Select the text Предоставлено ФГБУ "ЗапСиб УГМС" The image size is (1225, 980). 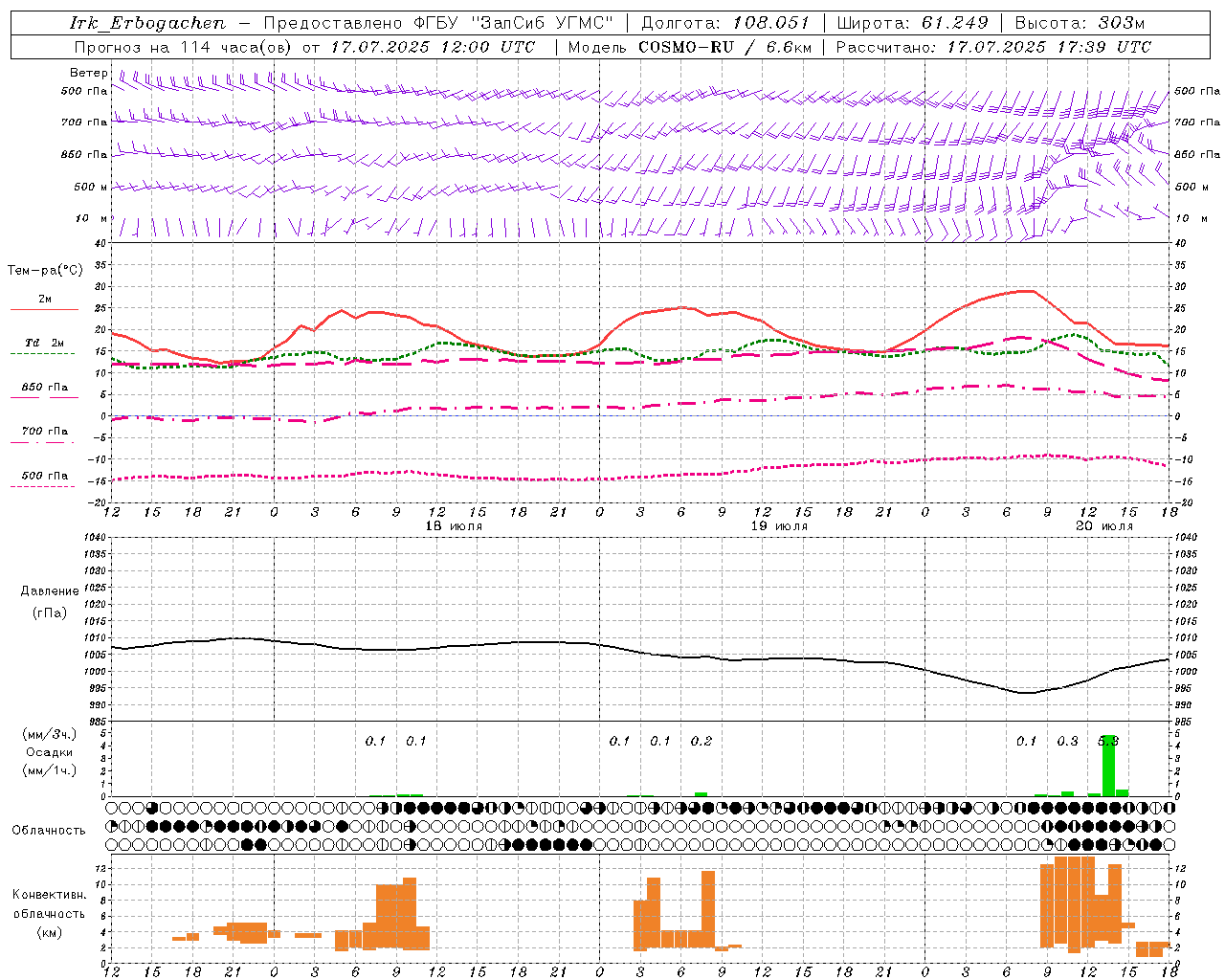pos(438,23)
